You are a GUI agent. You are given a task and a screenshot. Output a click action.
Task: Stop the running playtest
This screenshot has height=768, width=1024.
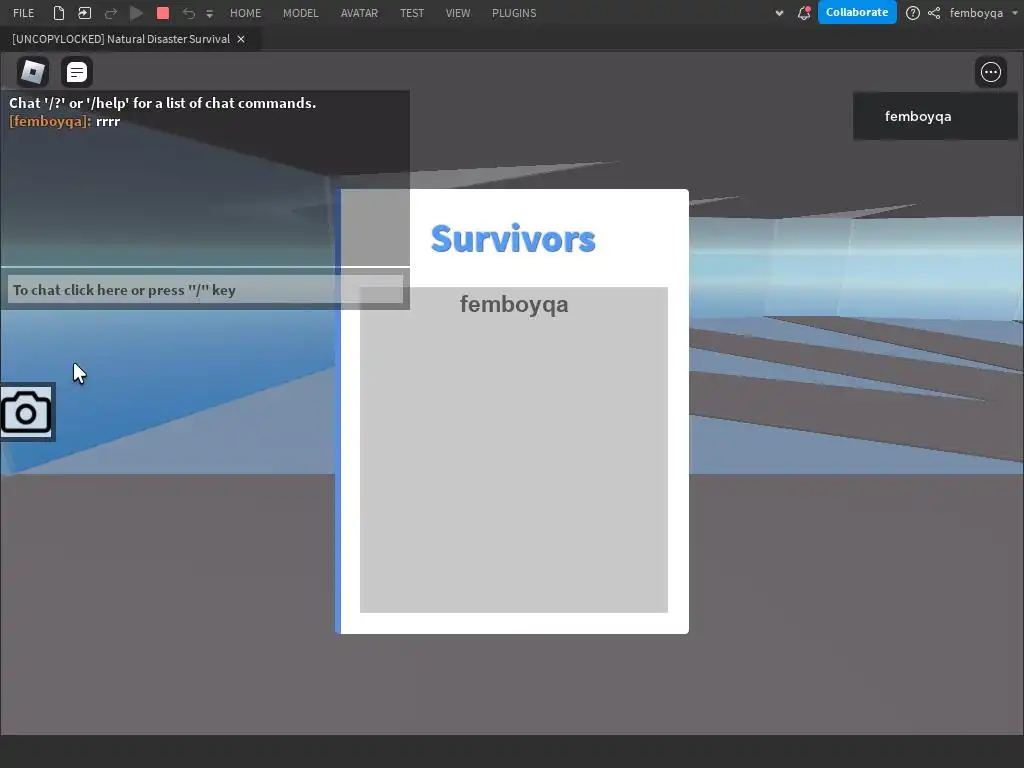point(163,13)
